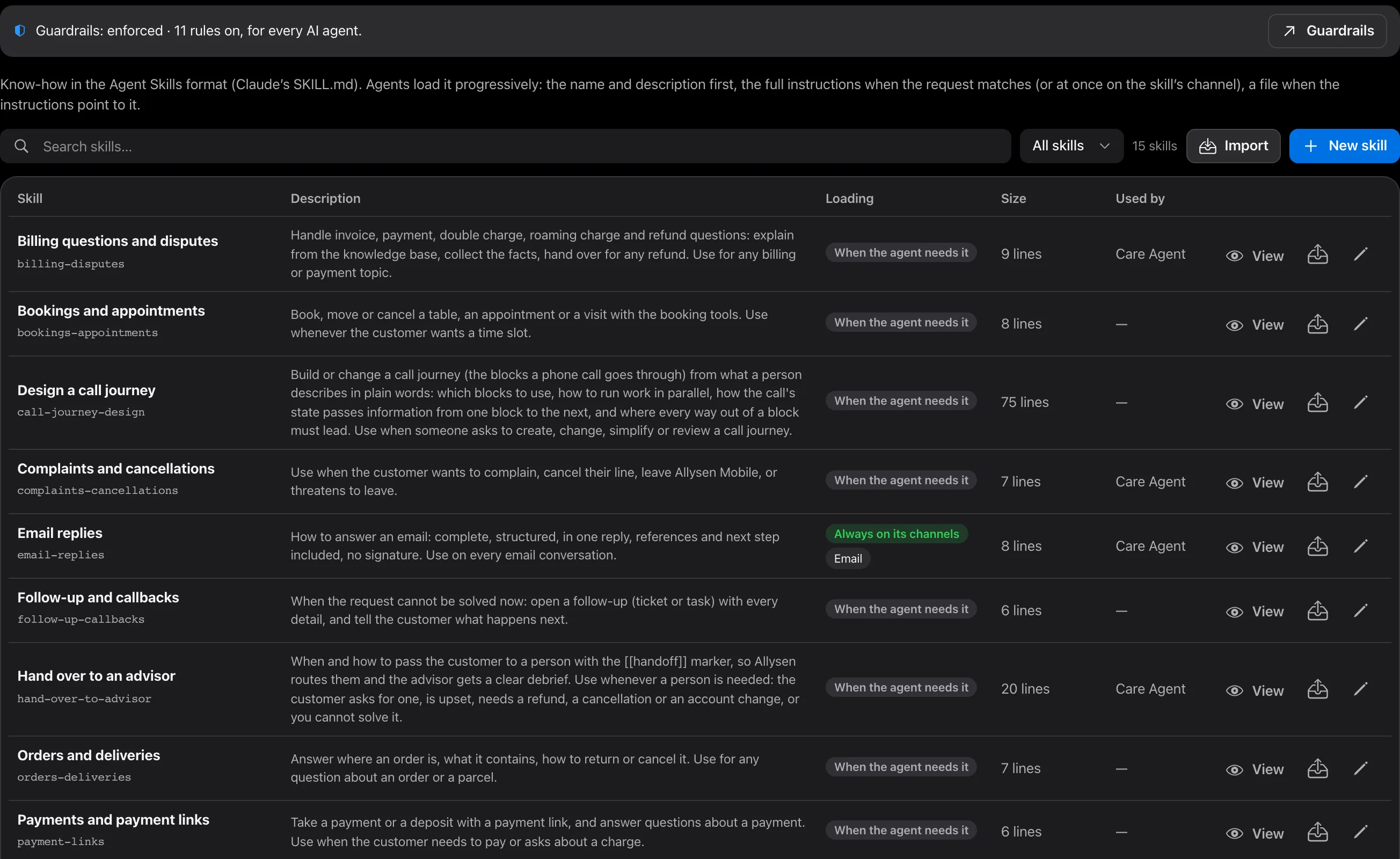Create a New skill
This screenshot has width=1400, height=859.
tap(1344, 146)
